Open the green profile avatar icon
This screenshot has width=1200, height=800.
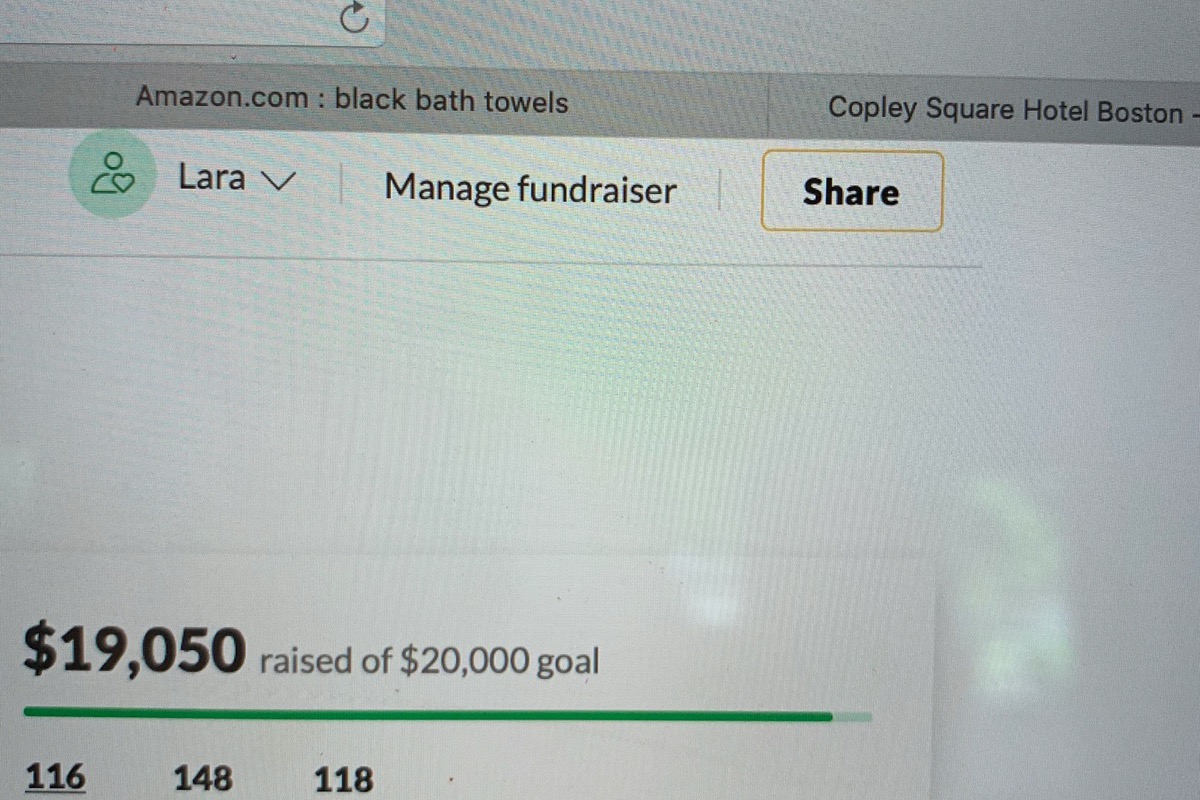pyautogui.click(x=113, y=174)
